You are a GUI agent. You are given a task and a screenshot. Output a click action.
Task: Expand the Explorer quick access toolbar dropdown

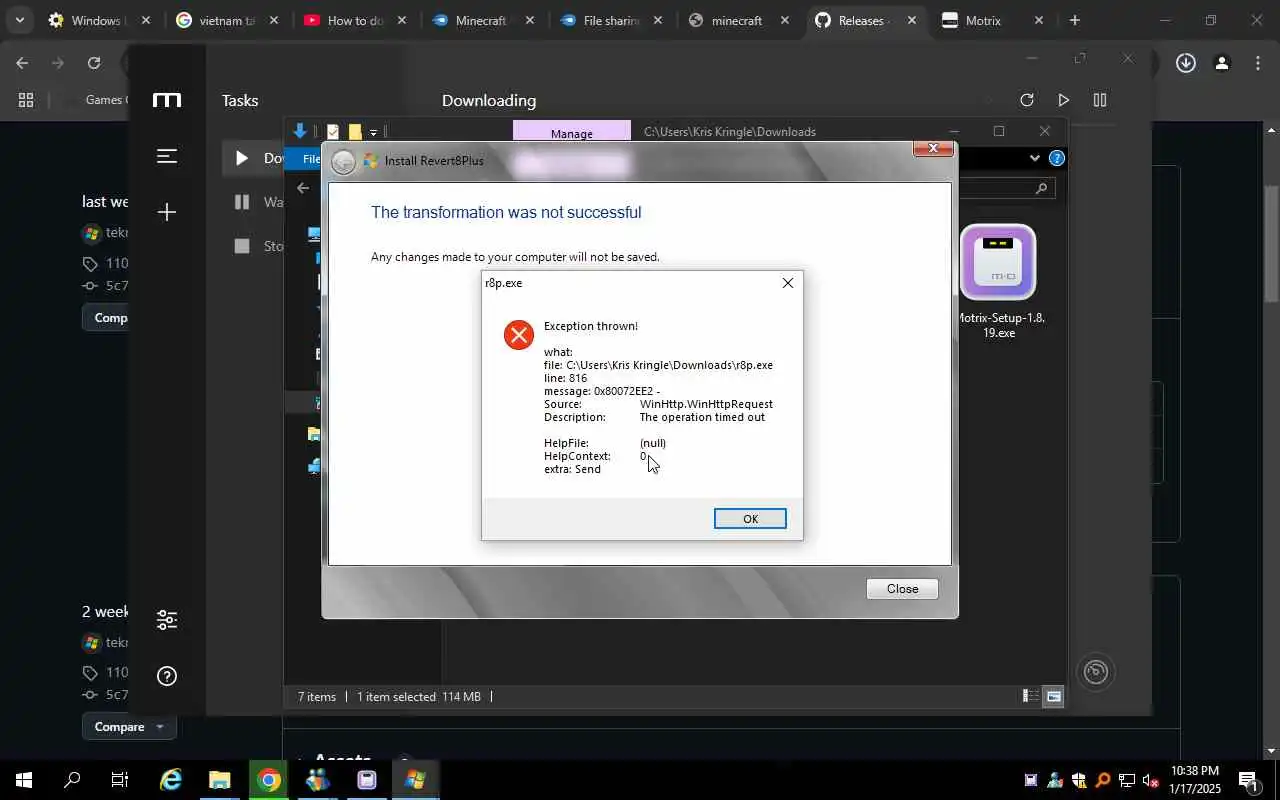coord(373,132)
